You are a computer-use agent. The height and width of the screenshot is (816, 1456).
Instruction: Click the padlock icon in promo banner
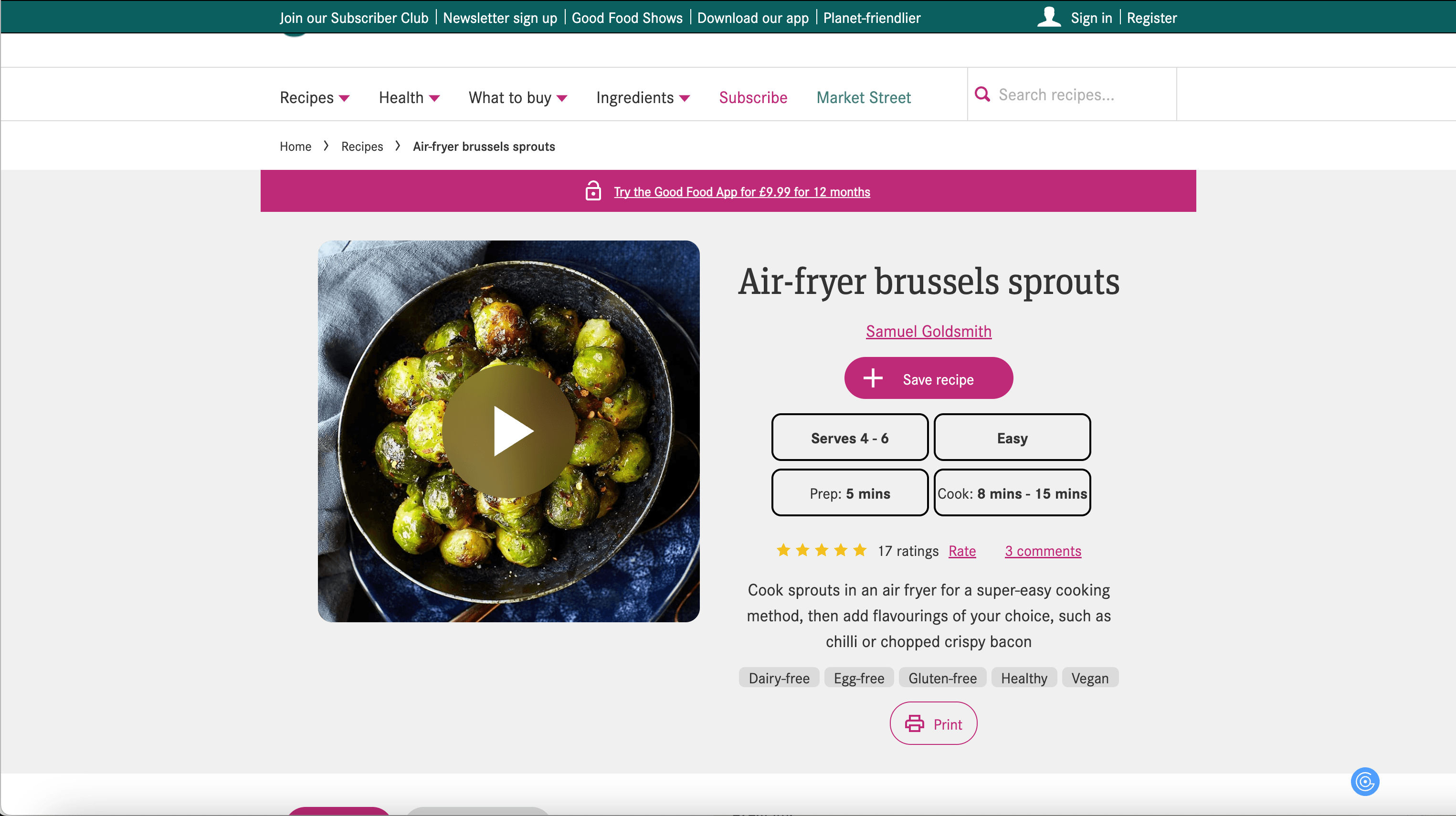593,191
